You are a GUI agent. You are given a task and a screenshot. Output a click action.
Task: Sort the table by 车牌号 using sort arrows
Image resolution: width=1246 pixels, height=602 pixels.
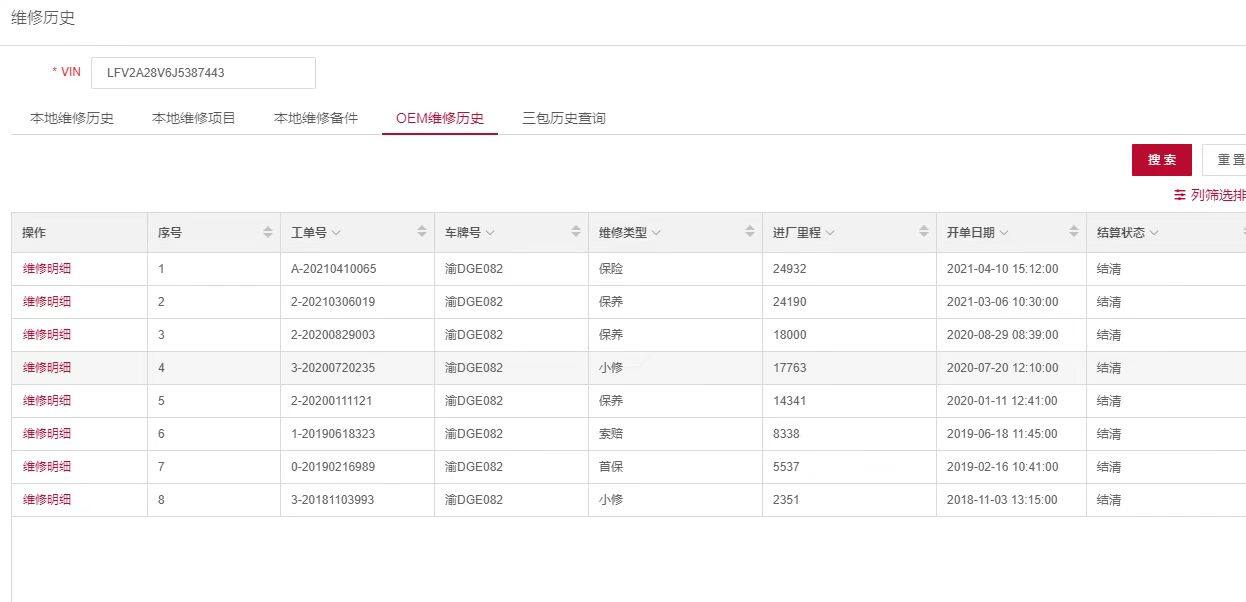pos(576,232)
